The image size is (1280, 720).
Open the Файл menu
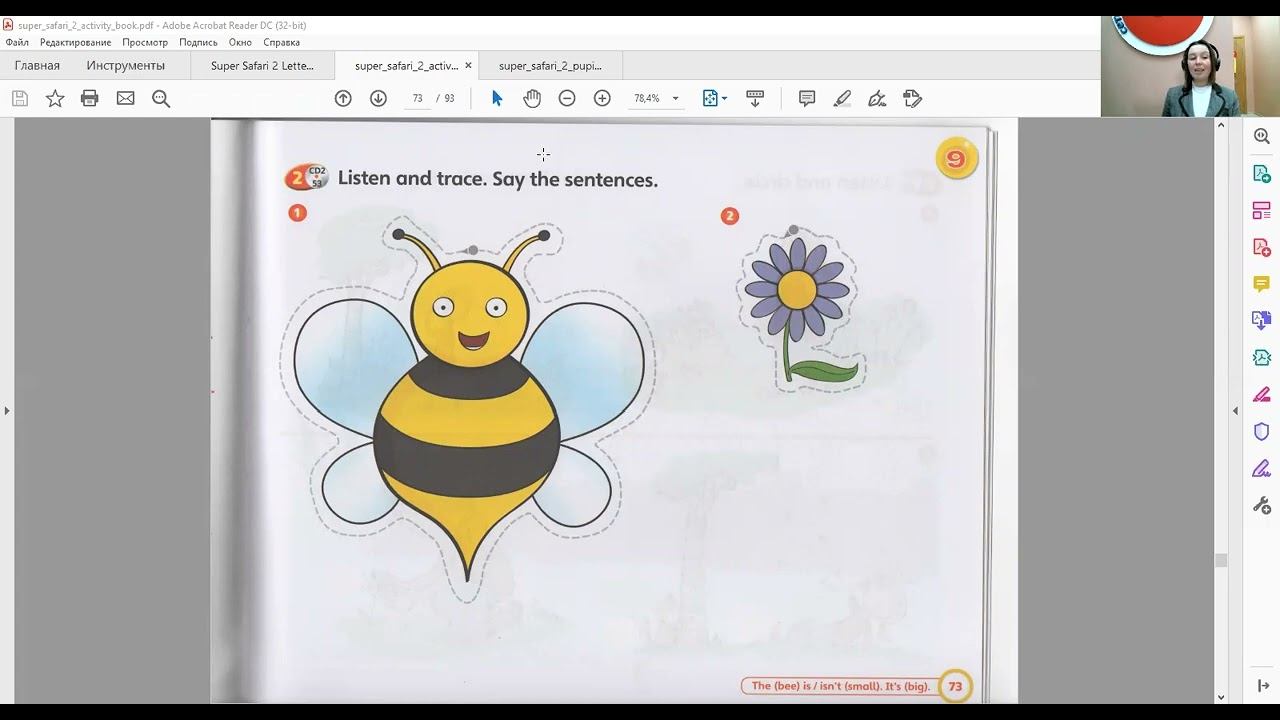point(17,42)
